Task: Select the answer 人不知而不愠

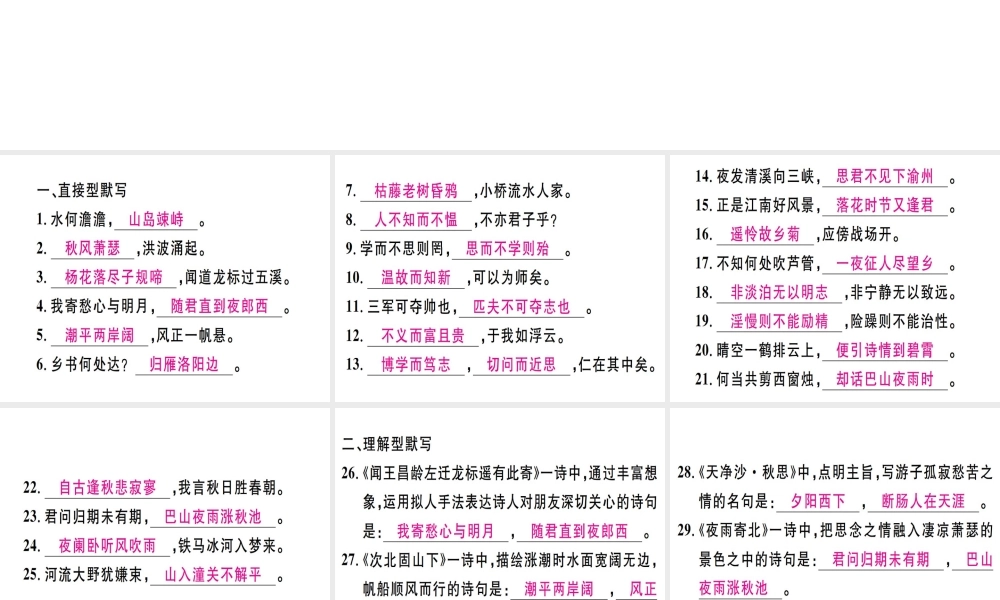Action: coord(416,219)
